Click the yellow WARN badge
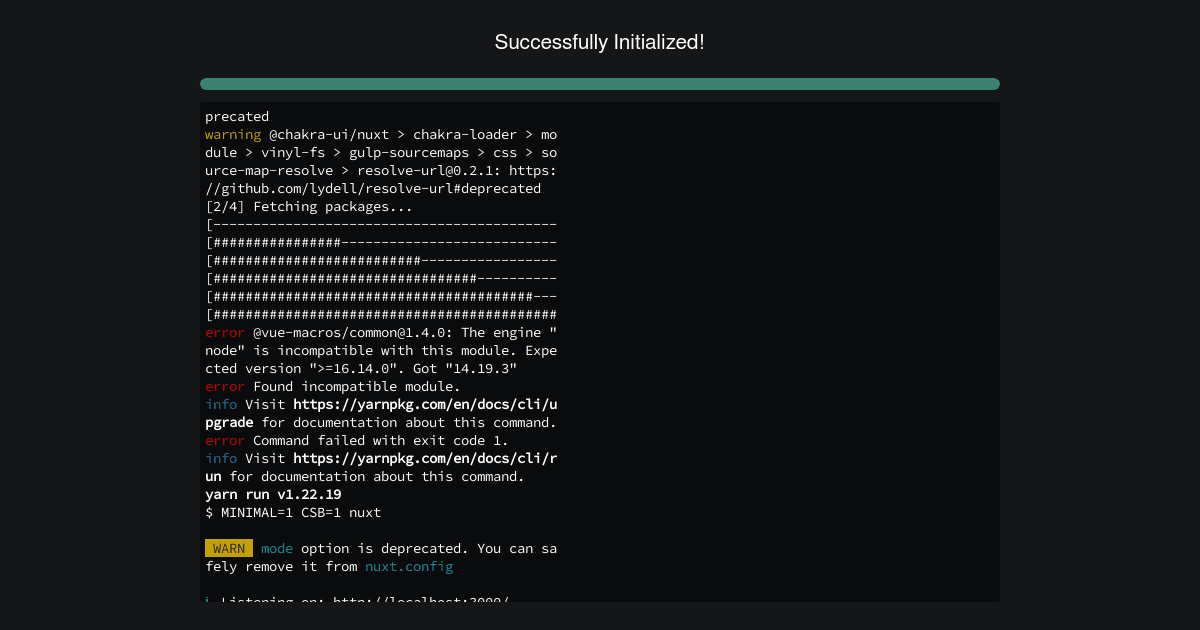Screen dimensions: 1200x630 [x=229, y=548]
